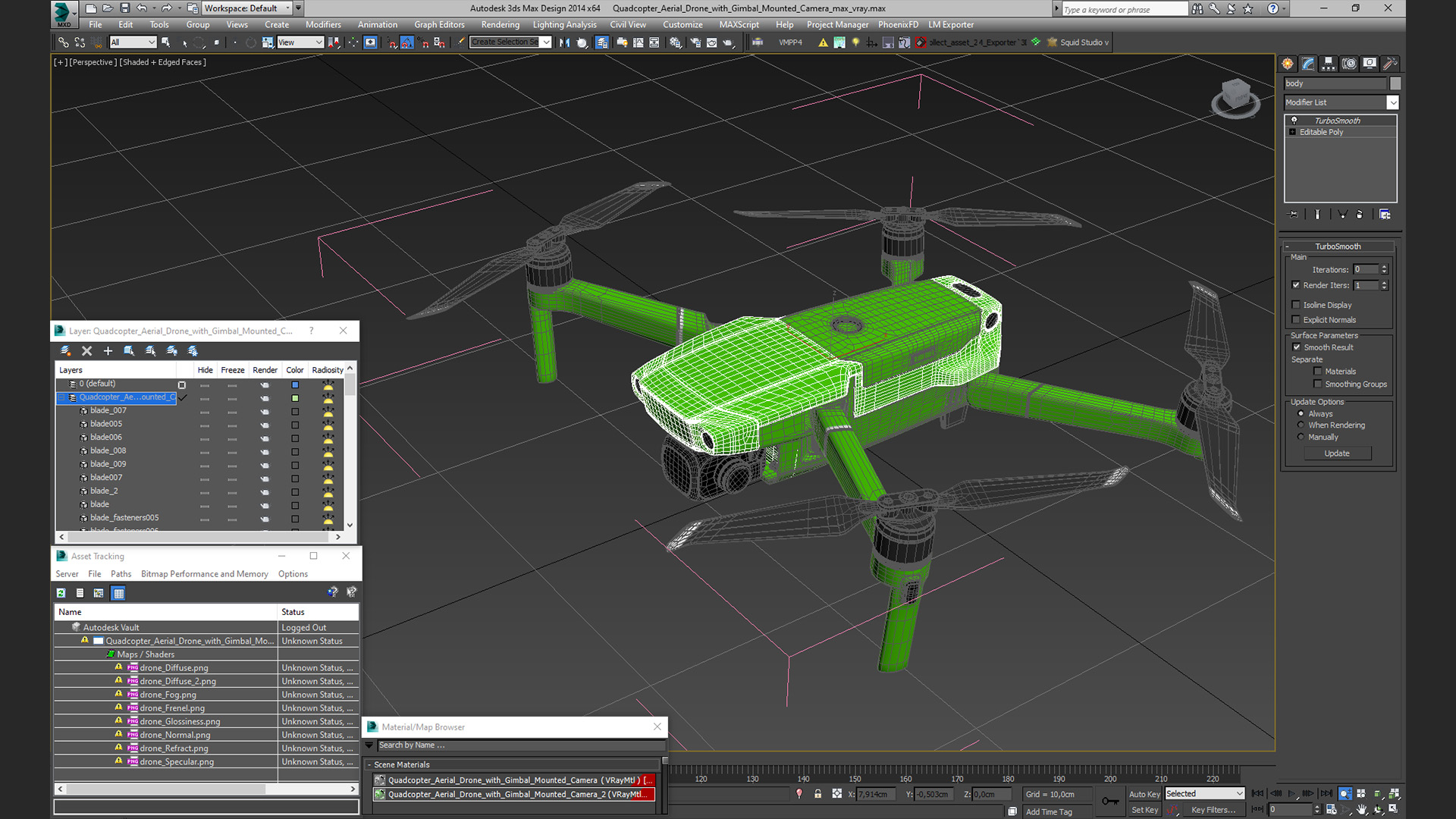The height and width of the screenshot is (819, 1456).
Task: Click the Key Filters button
Action: pos(1213,810)
